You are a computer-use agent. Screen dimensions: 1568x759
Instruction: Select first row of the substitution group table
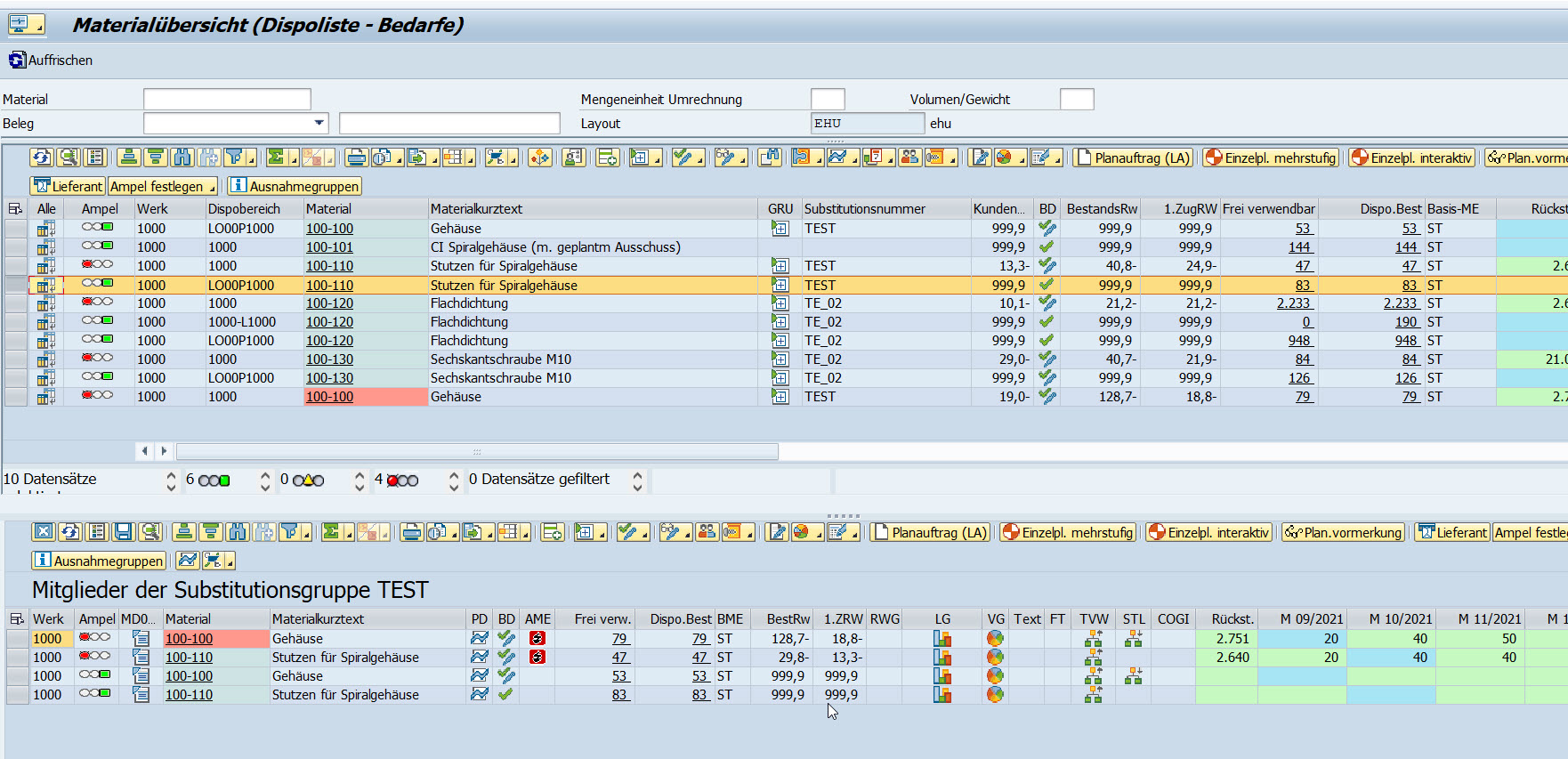click(x=17, y=639)
